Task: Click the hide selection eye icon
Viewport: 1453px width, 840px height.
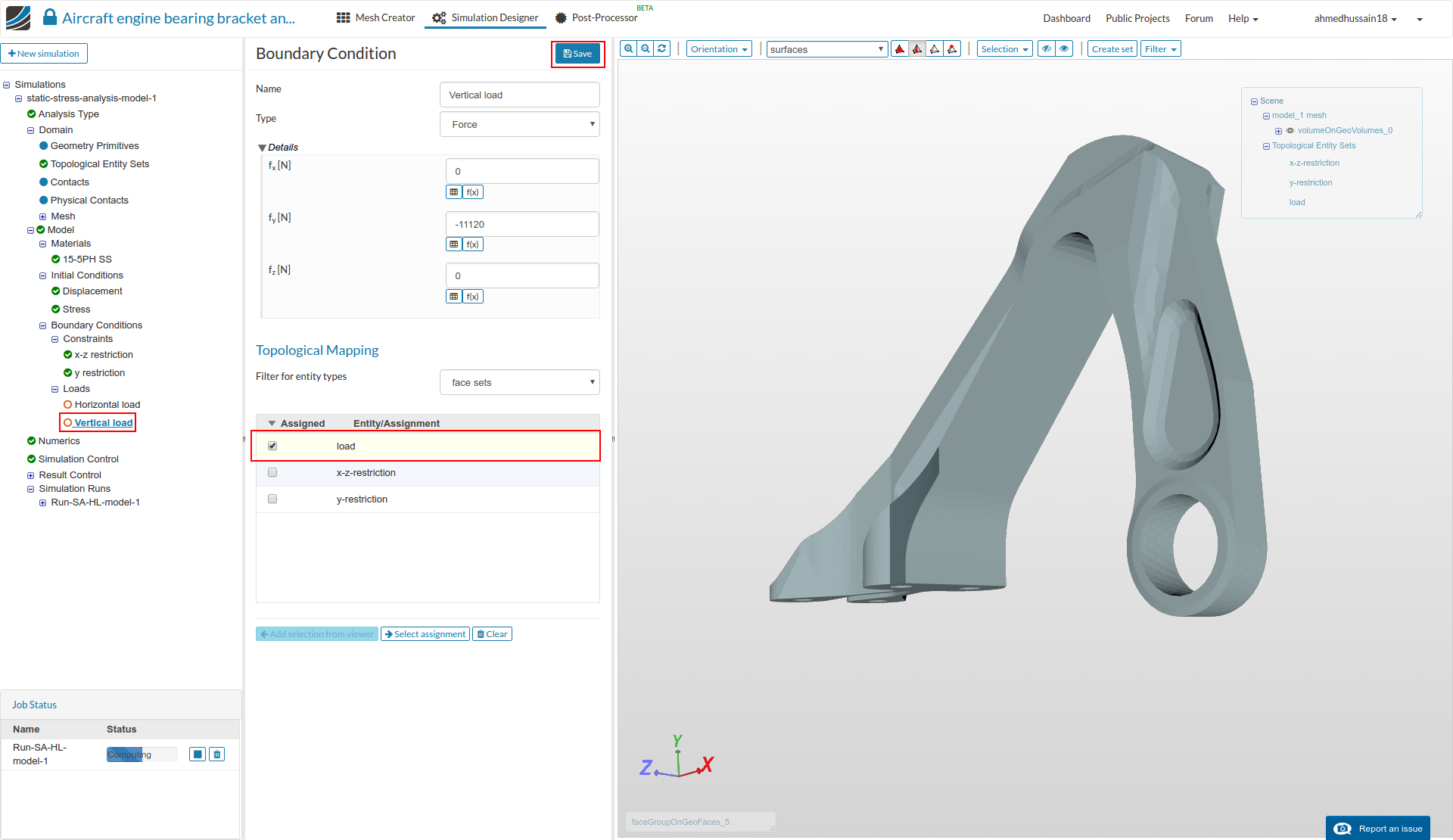Action: (x=1047, y=49)
